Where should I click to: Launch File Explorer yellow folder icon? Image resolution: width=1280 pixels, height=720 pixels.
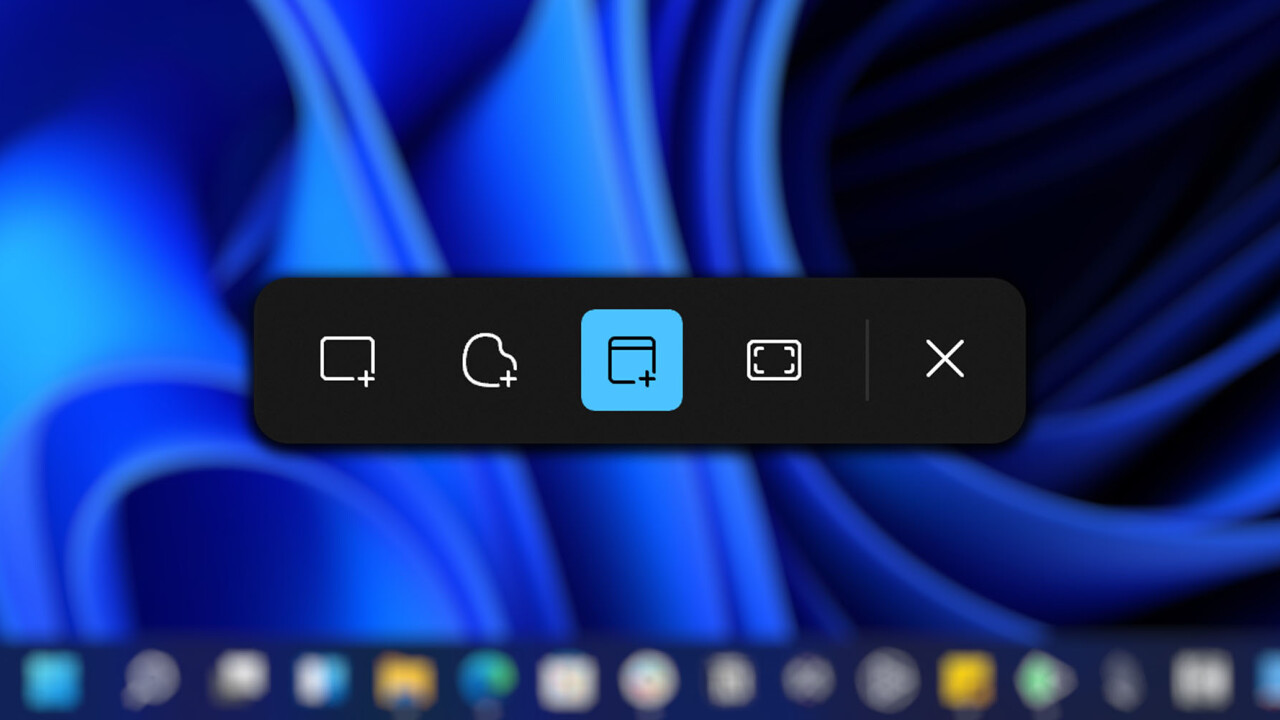pos(404,682)
